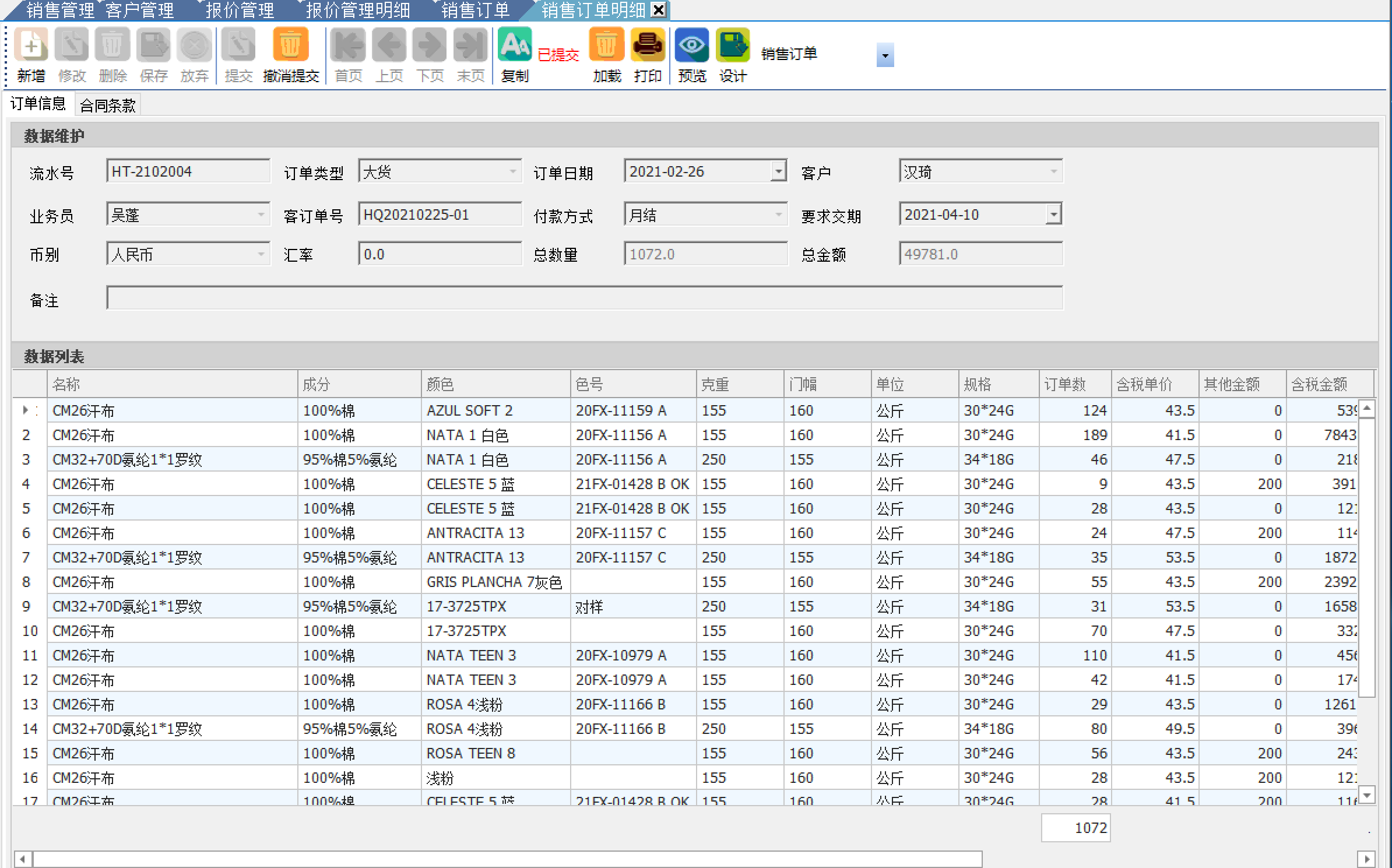Screen dimensions: 1392x868
Task: Close the 销售订单明细 tab
Action: click(659, 10)
